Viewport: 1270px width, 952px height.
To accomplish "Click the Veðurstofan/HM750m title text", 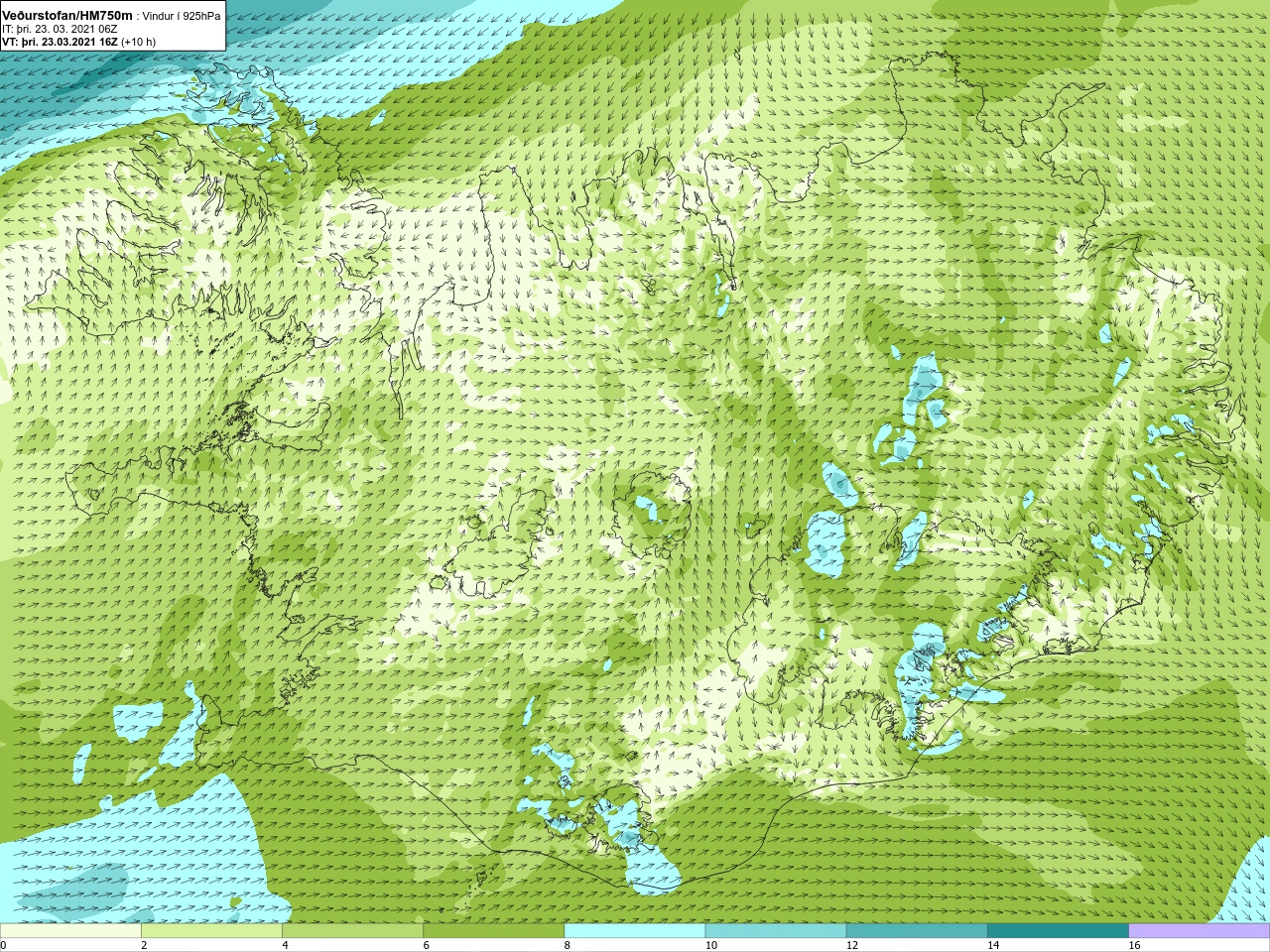I will (x=68, y=15).
